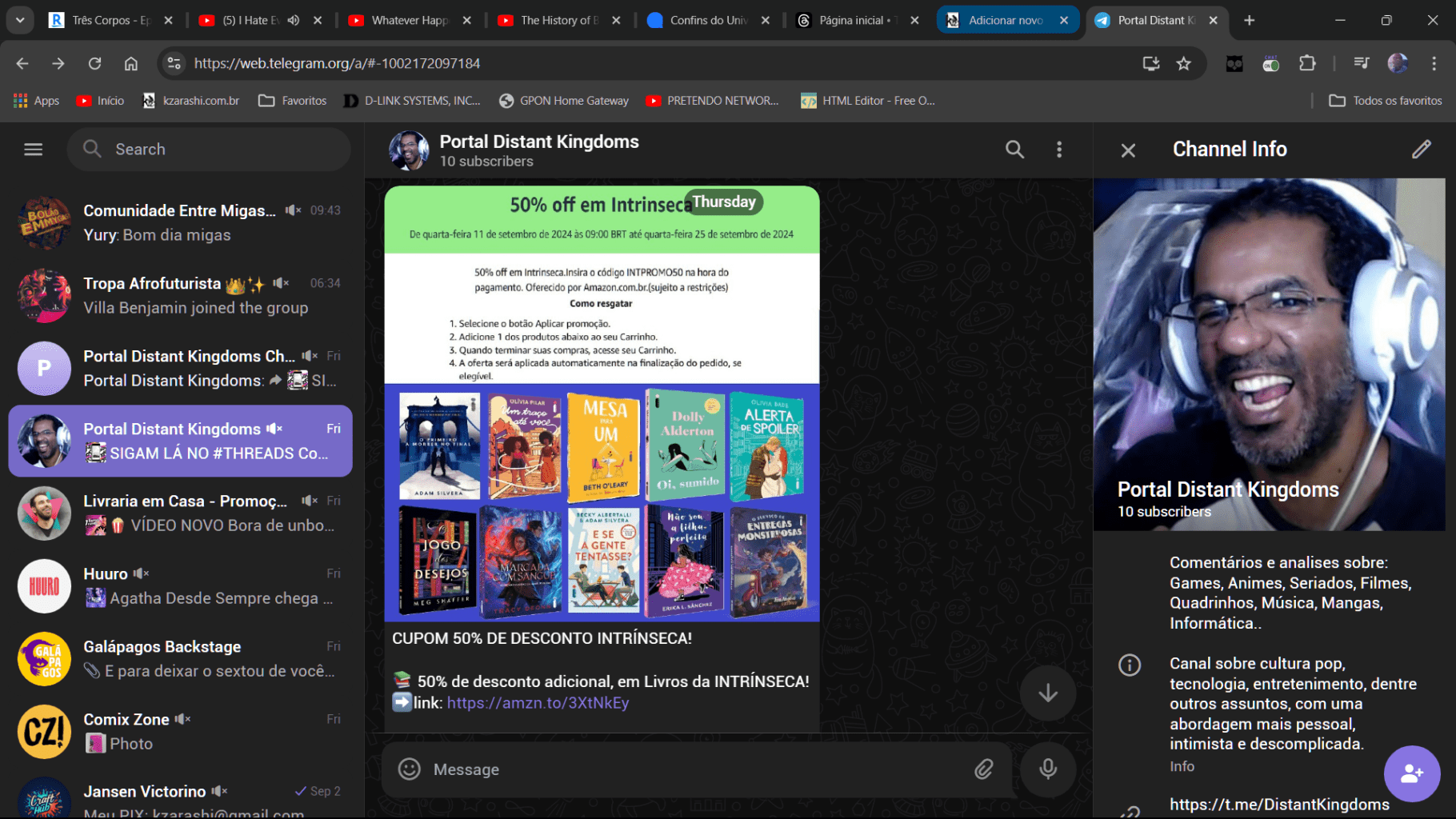Open the t.me/DistantKingdoms link
The height and width of the screenshot is (819, 1456).
coord(1278,805)
